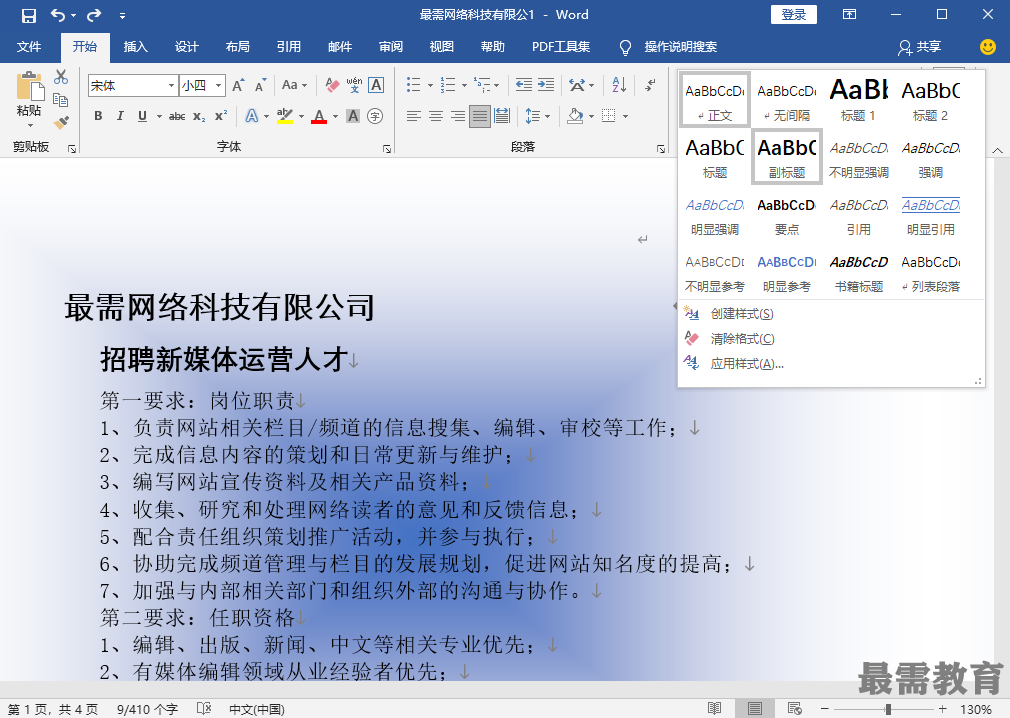
Task: Toggle justified alignment
Action: coord(479,116)
